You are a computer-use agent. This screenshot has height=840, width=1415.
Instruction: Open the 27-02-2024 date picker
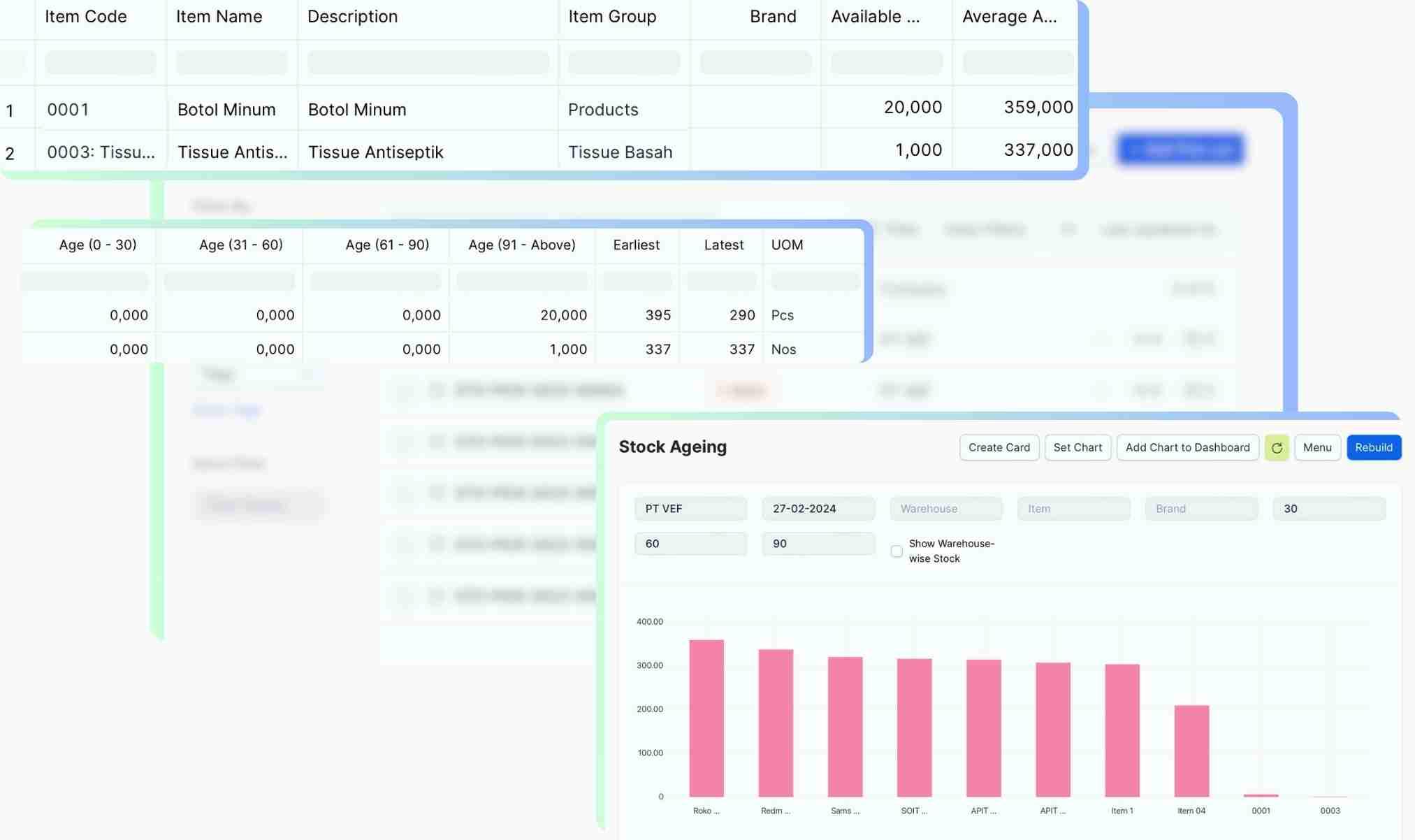818,509
